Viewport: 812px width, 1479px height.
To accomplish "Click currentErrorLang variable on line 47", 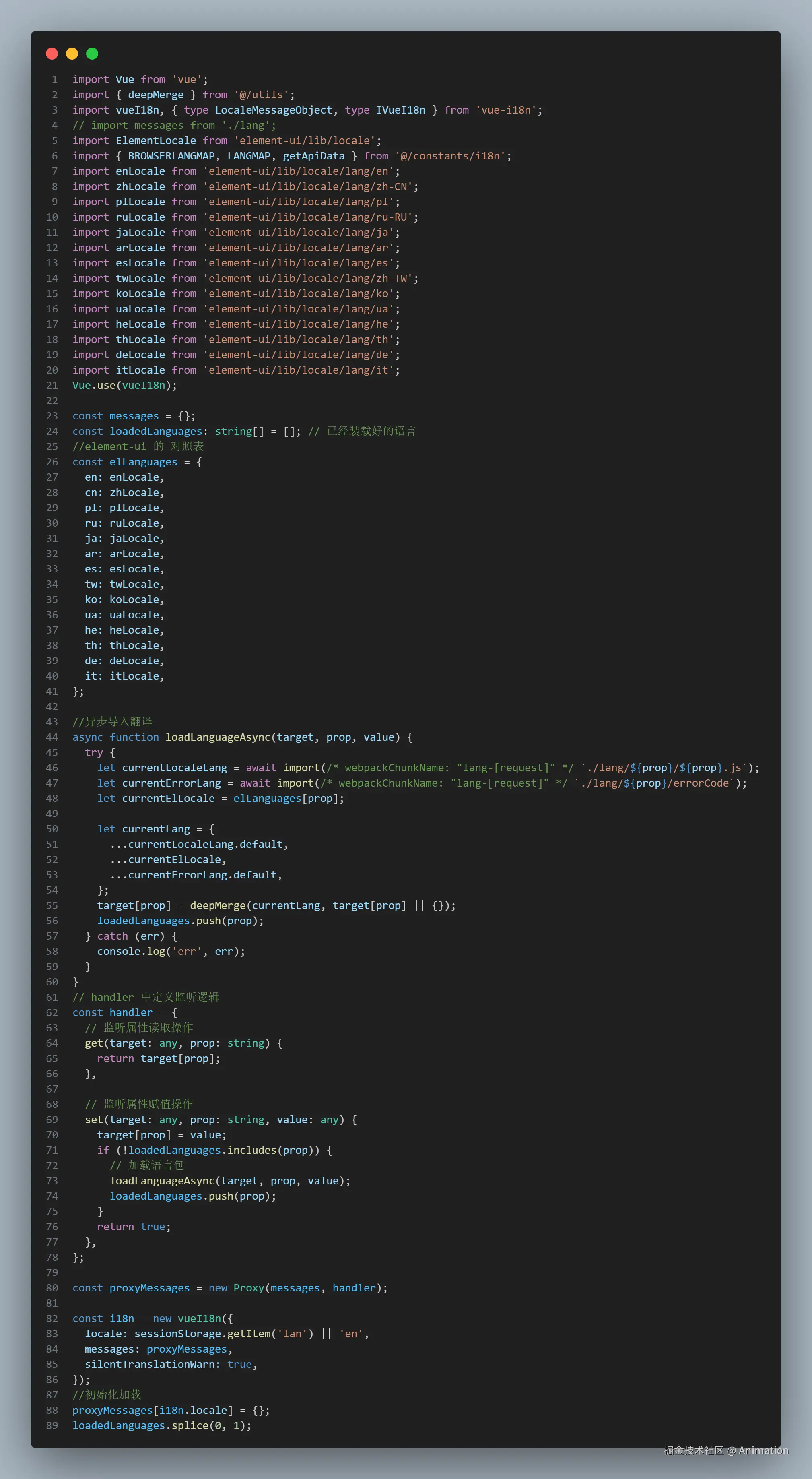I will click(x=171, y=783).
